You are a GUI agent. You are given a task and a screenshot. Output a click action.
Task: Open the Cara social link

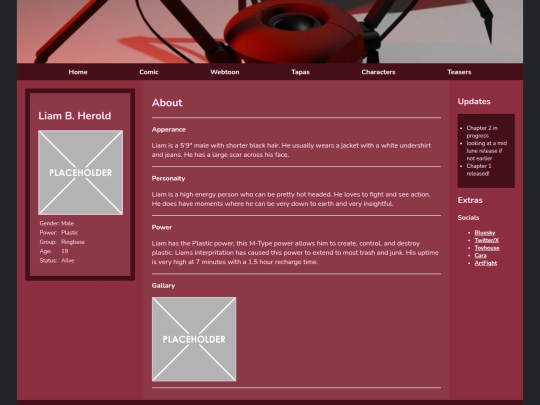pos(480,256)
